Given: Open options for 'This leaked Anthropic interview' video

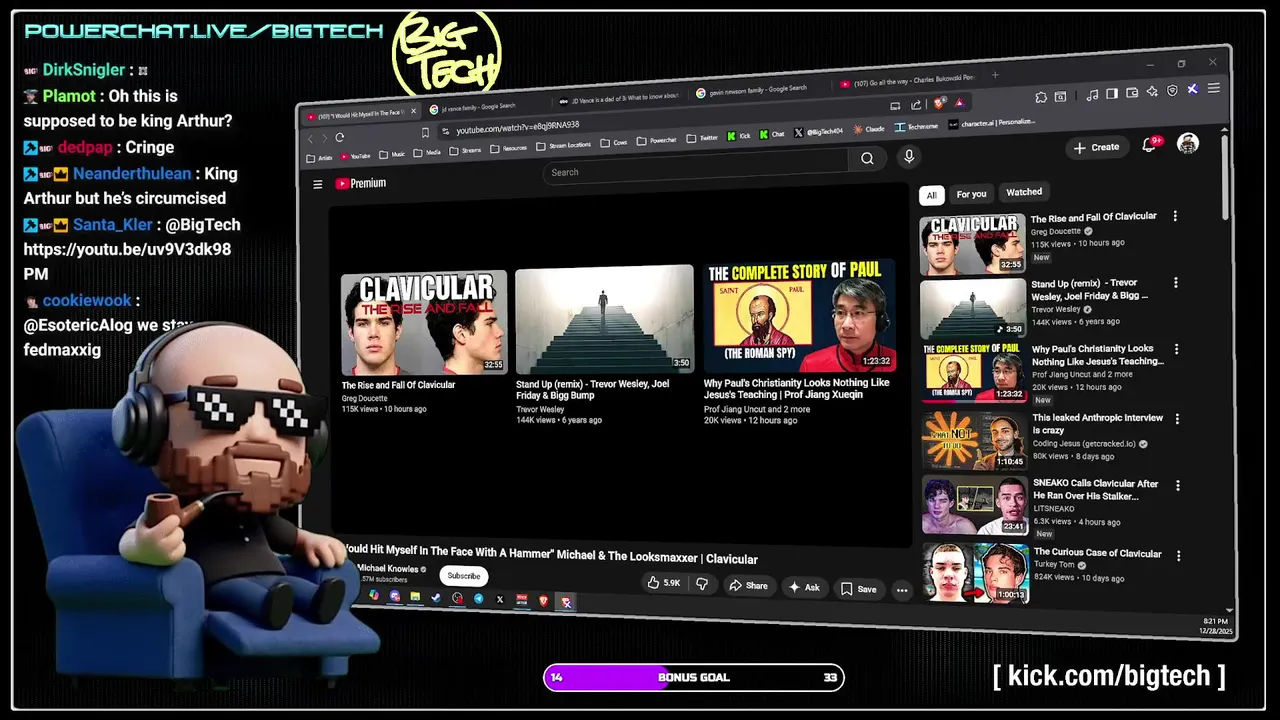Looking at the screenshot, I should coord(1177,419).
